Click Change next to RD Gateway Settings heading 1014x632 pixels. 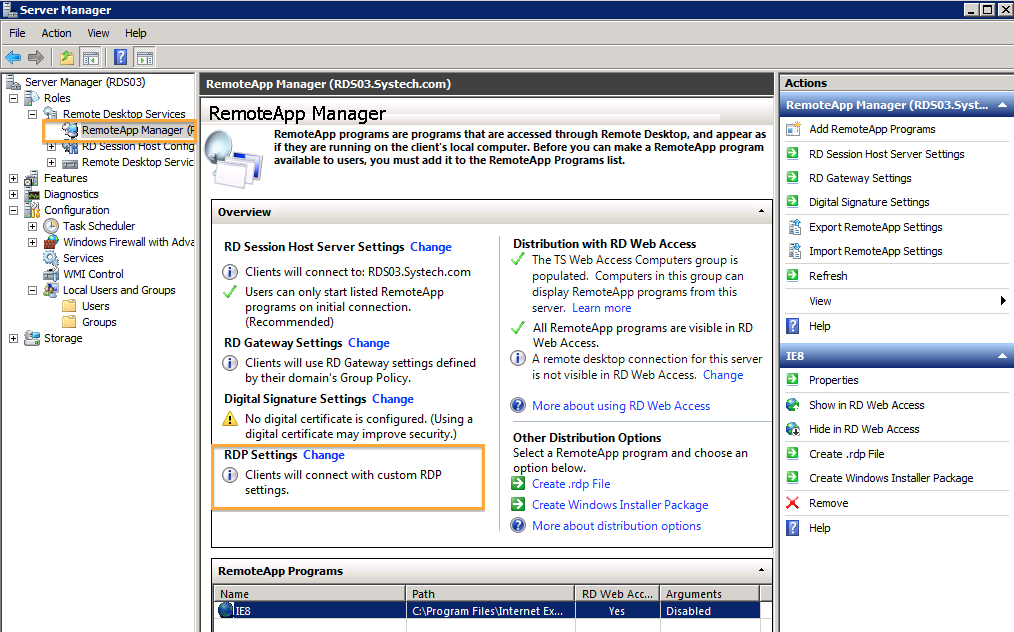click(369, 343)
